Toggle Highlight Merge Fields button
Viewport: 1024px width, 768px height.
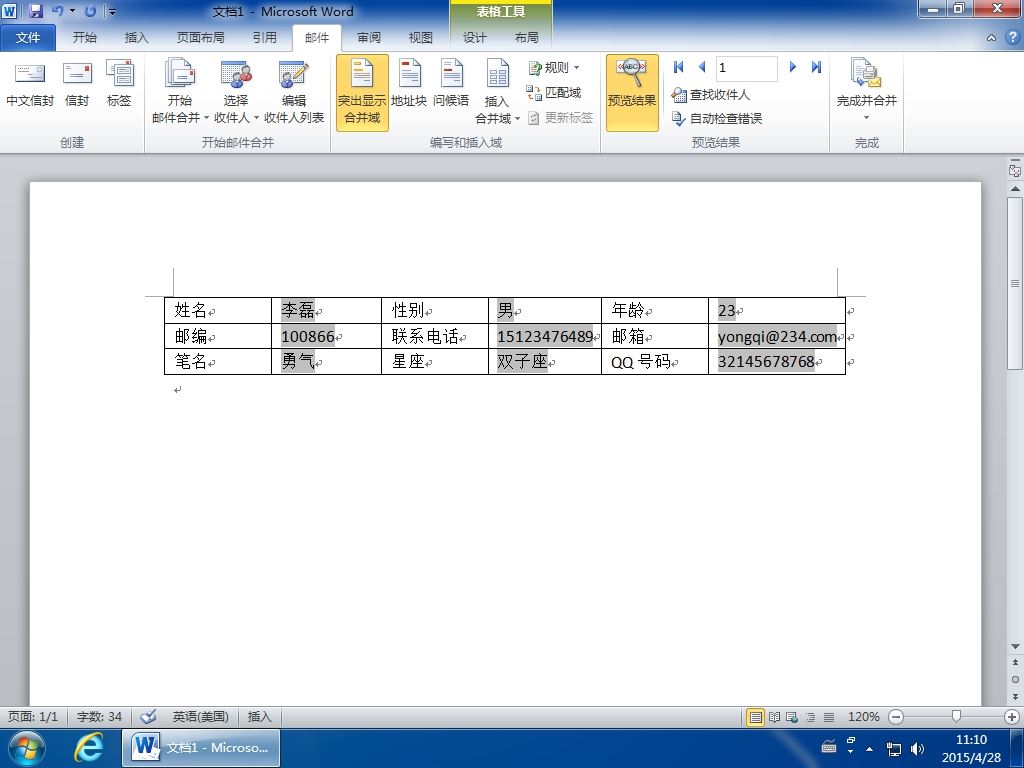click(362, 93)
